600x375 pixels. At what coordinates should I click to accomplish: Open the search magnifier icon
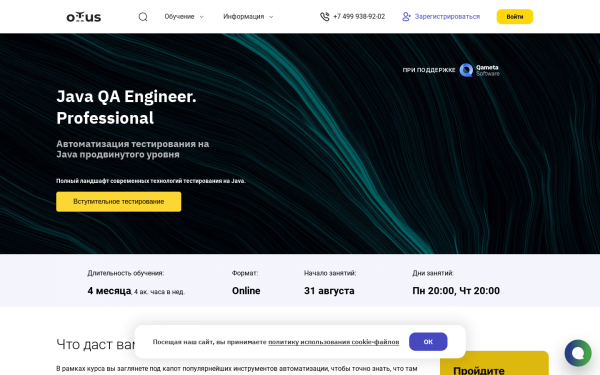tap(143, 17)
